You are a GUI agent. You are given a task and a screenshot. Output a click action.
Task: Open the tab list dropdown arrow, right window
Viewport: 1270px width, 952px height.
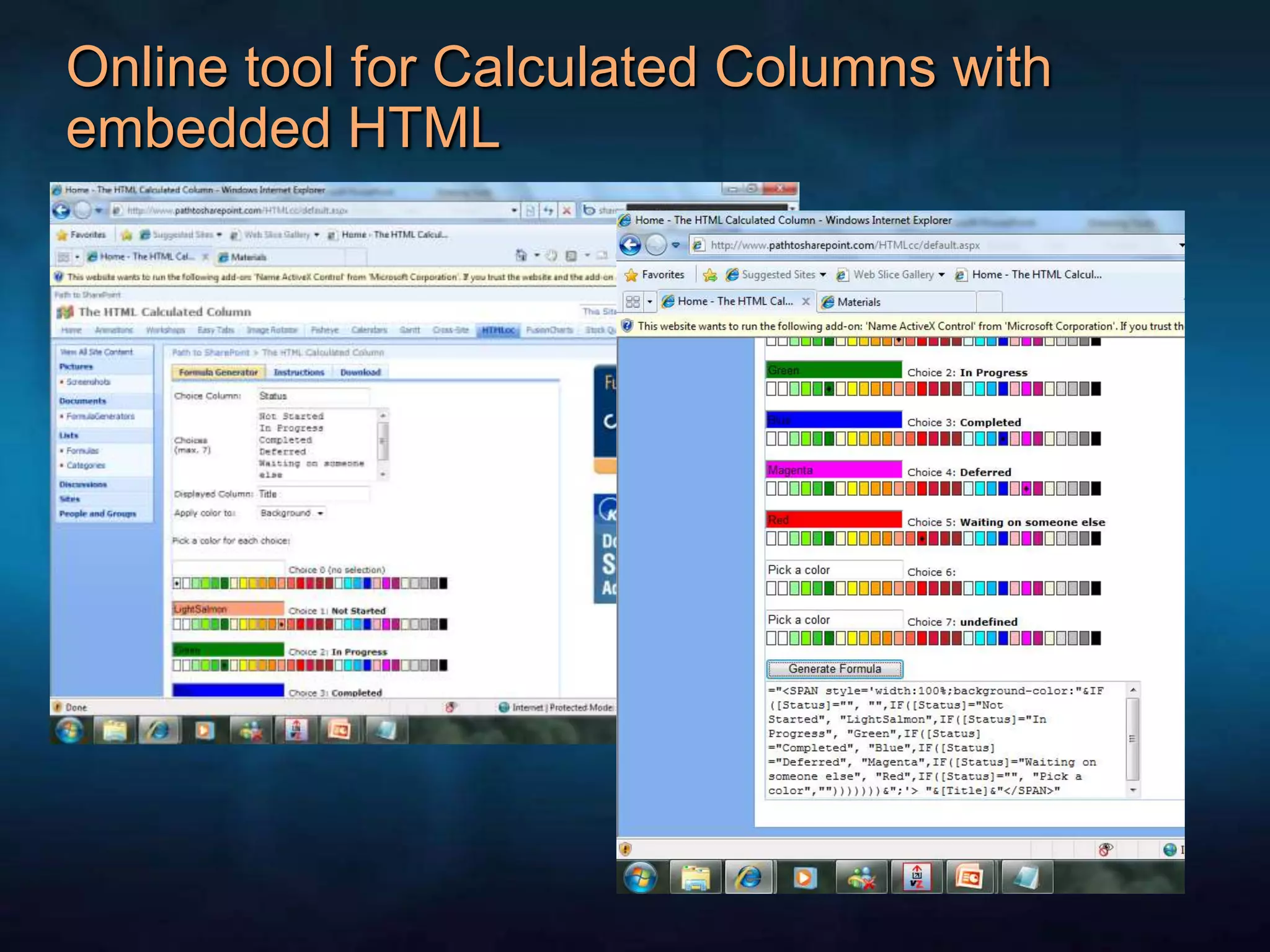650,302
